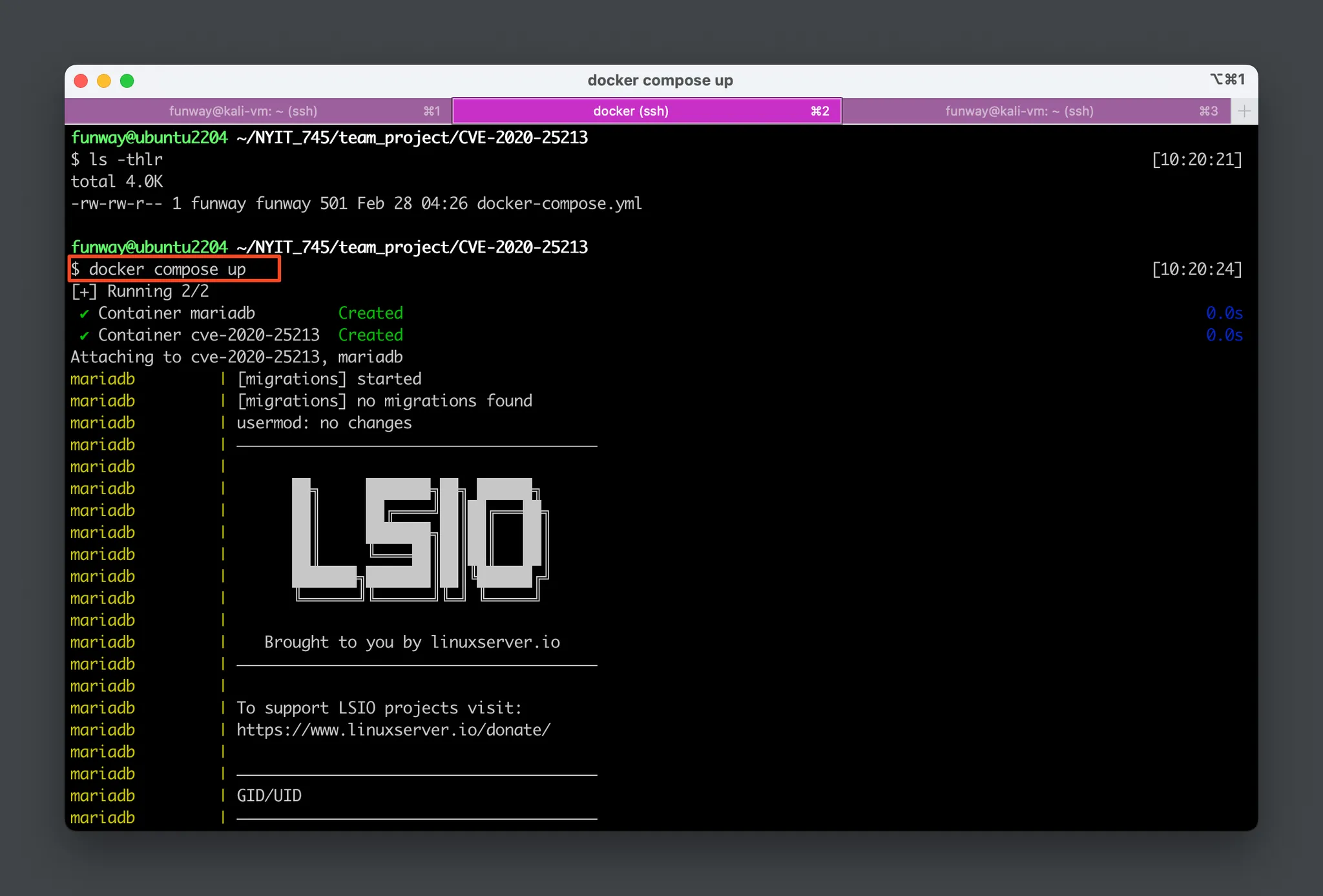
Task: Click the yellow minimize window button
Action: point(104,81)
